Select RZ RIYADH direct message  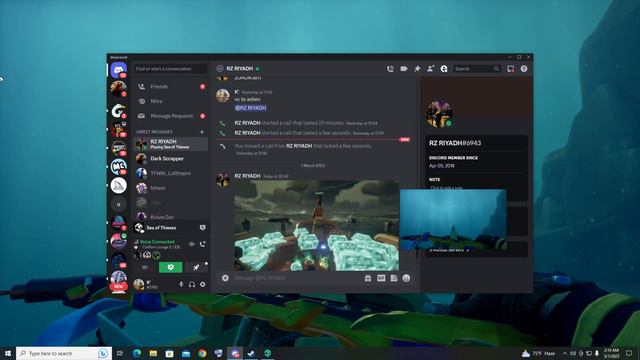(171, 144)
